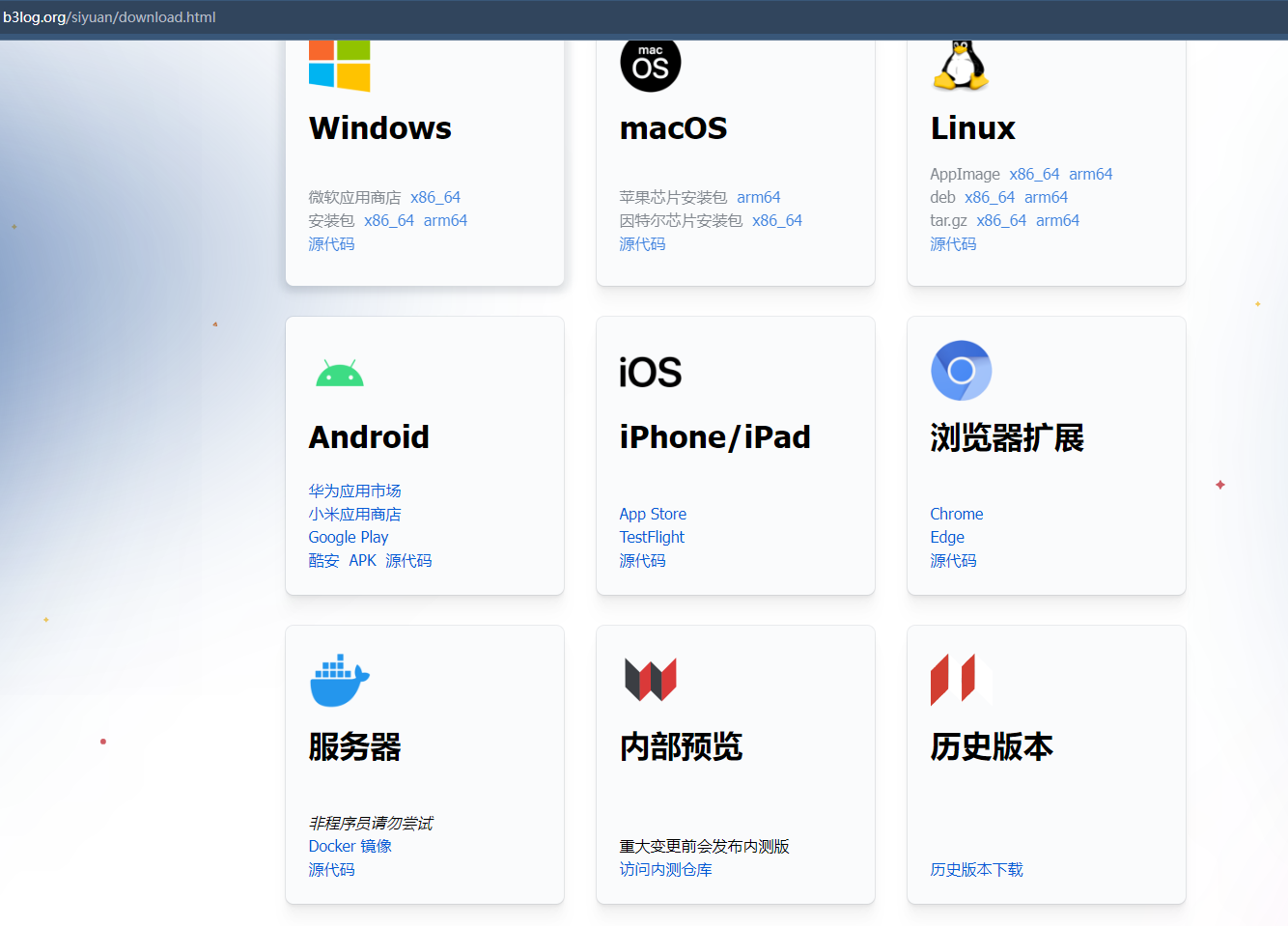Click the Chromium browser extension icon
The height and width of the screenshot is (926, 1288).
[x=962, y=371]
